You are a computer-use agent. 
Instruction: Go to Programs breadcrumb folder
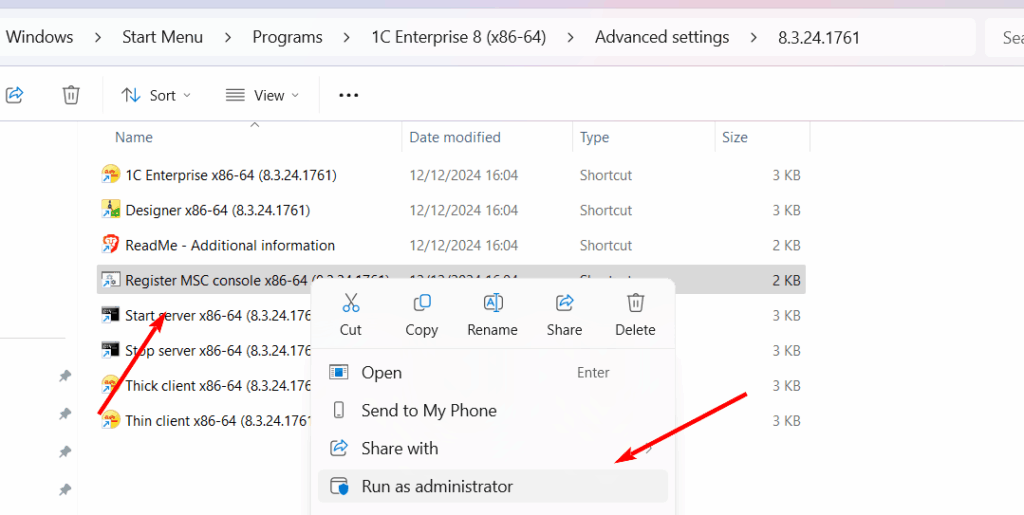coord(287,37)
